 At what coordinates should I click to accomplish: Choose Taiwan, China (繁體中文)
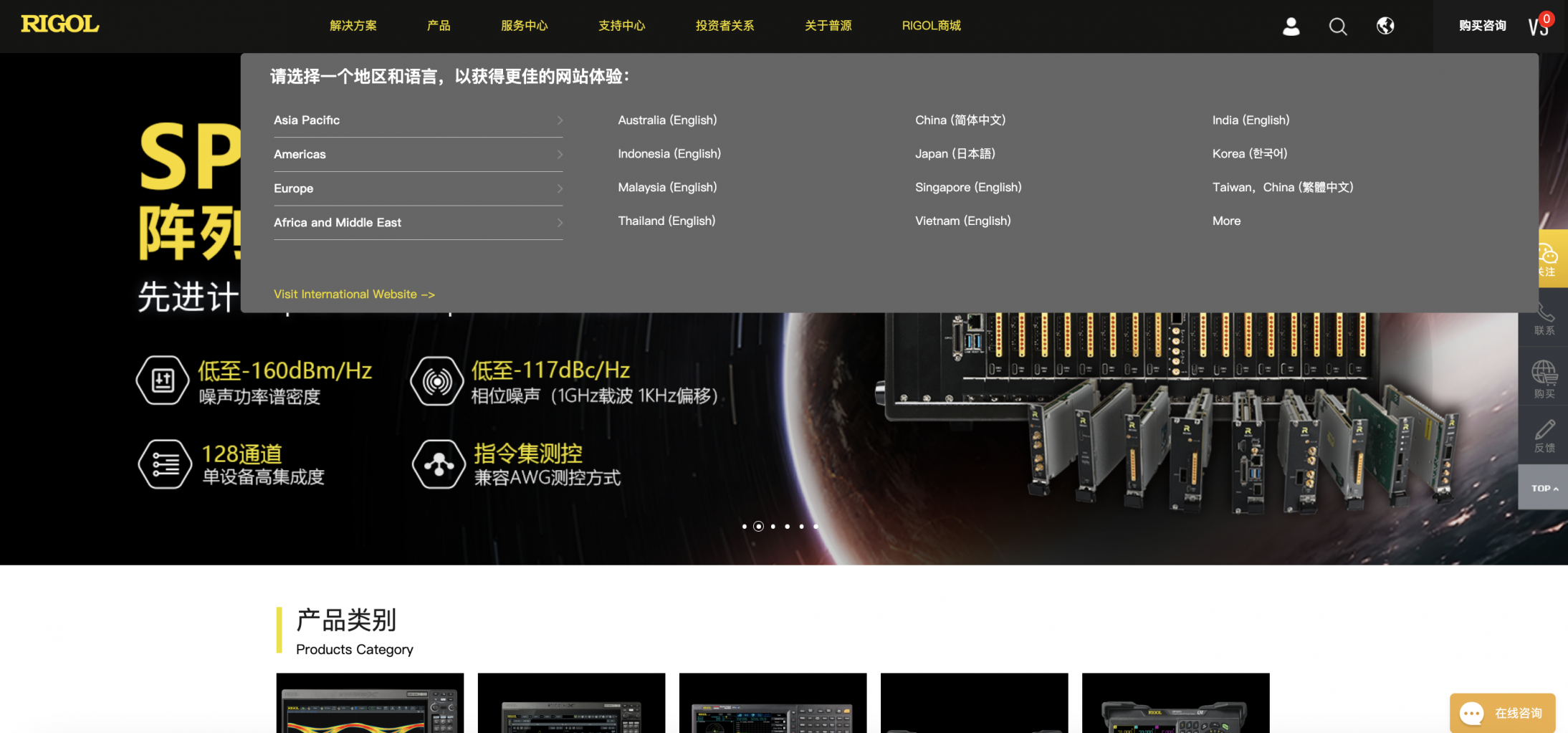click(1283, 188)
